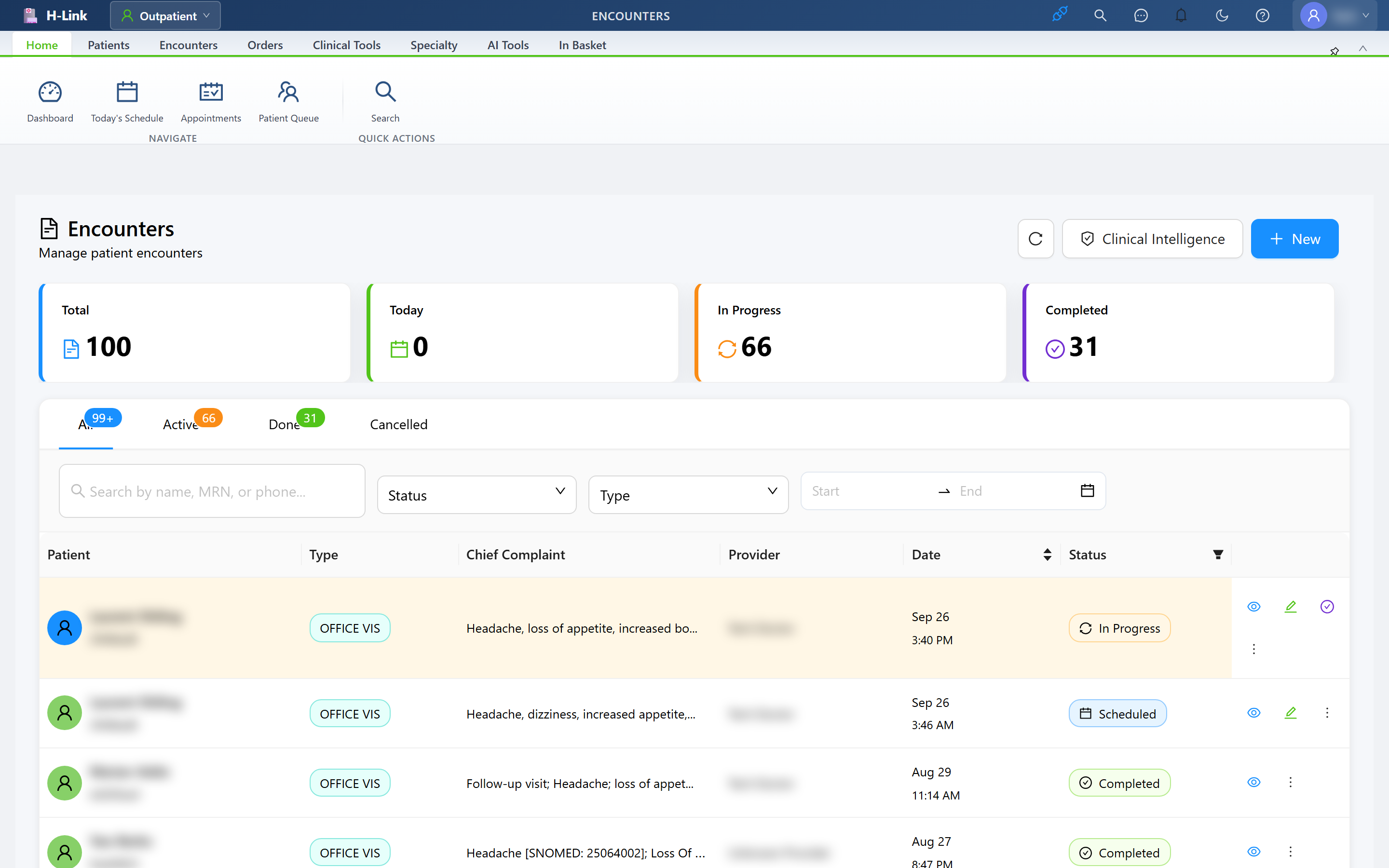This screenshot has width=1389, height=868.
Task: Open the date range calendar icon
Action: (x=1087, y=491)
